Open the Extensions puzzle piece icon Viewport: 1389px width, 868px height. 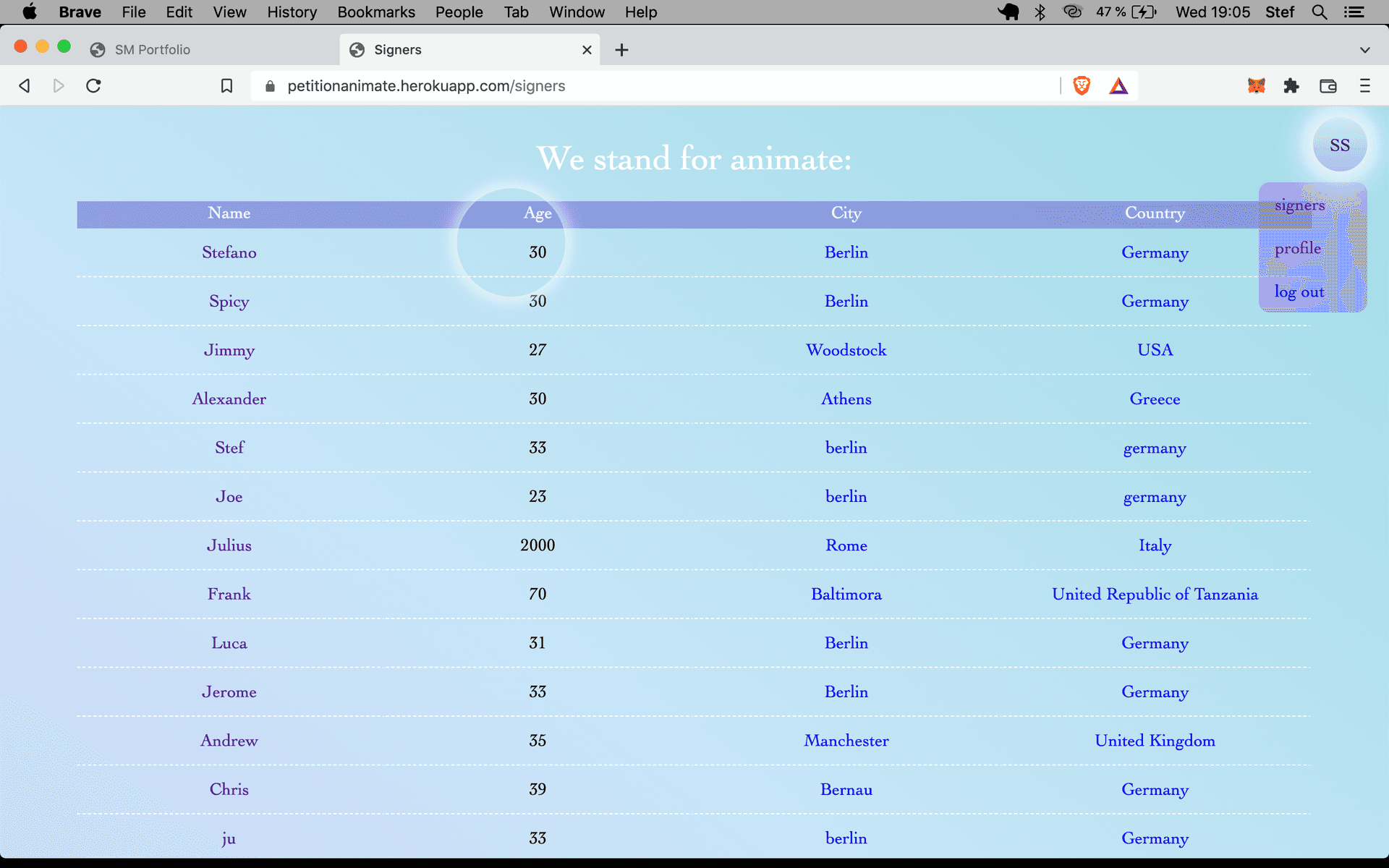click(1291, 86)
